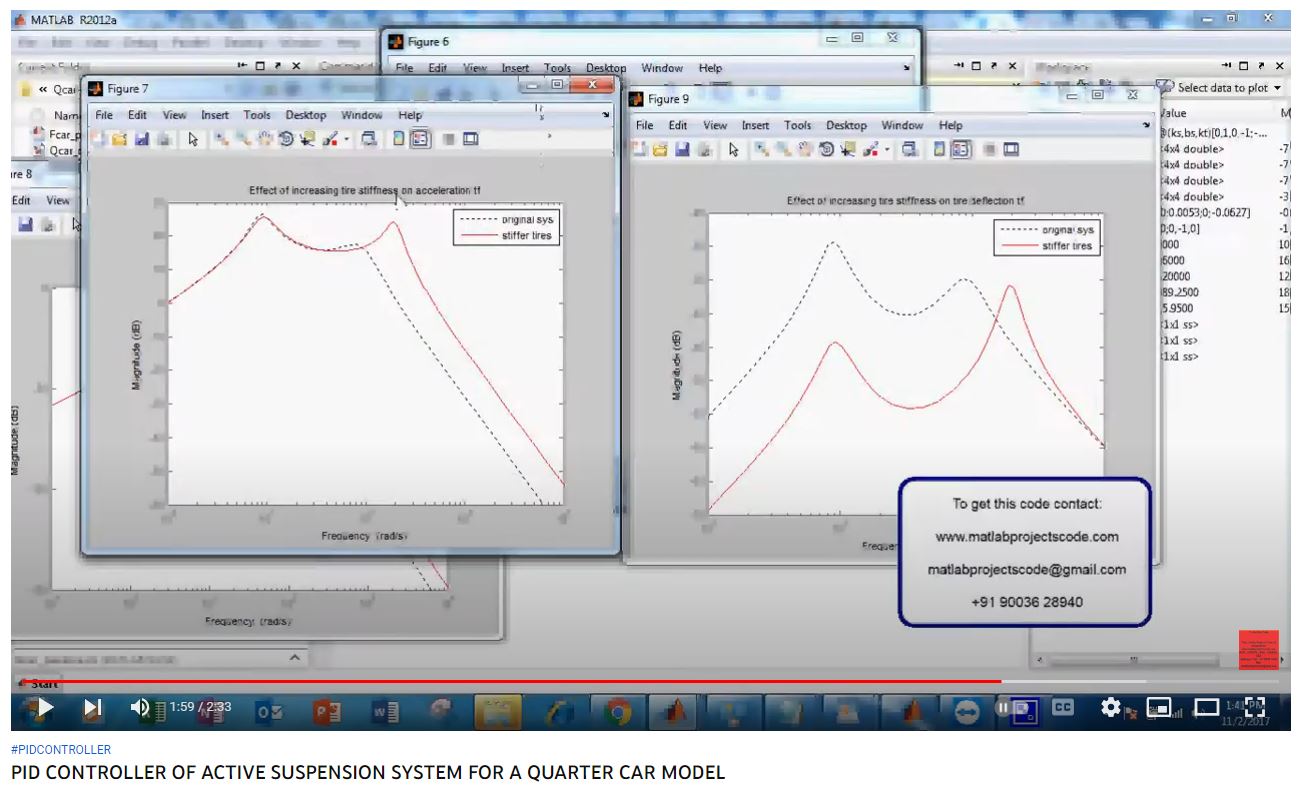Open Desktop menu in Figure 9
Screen dimensions: 1302x793
click(846, 125)
